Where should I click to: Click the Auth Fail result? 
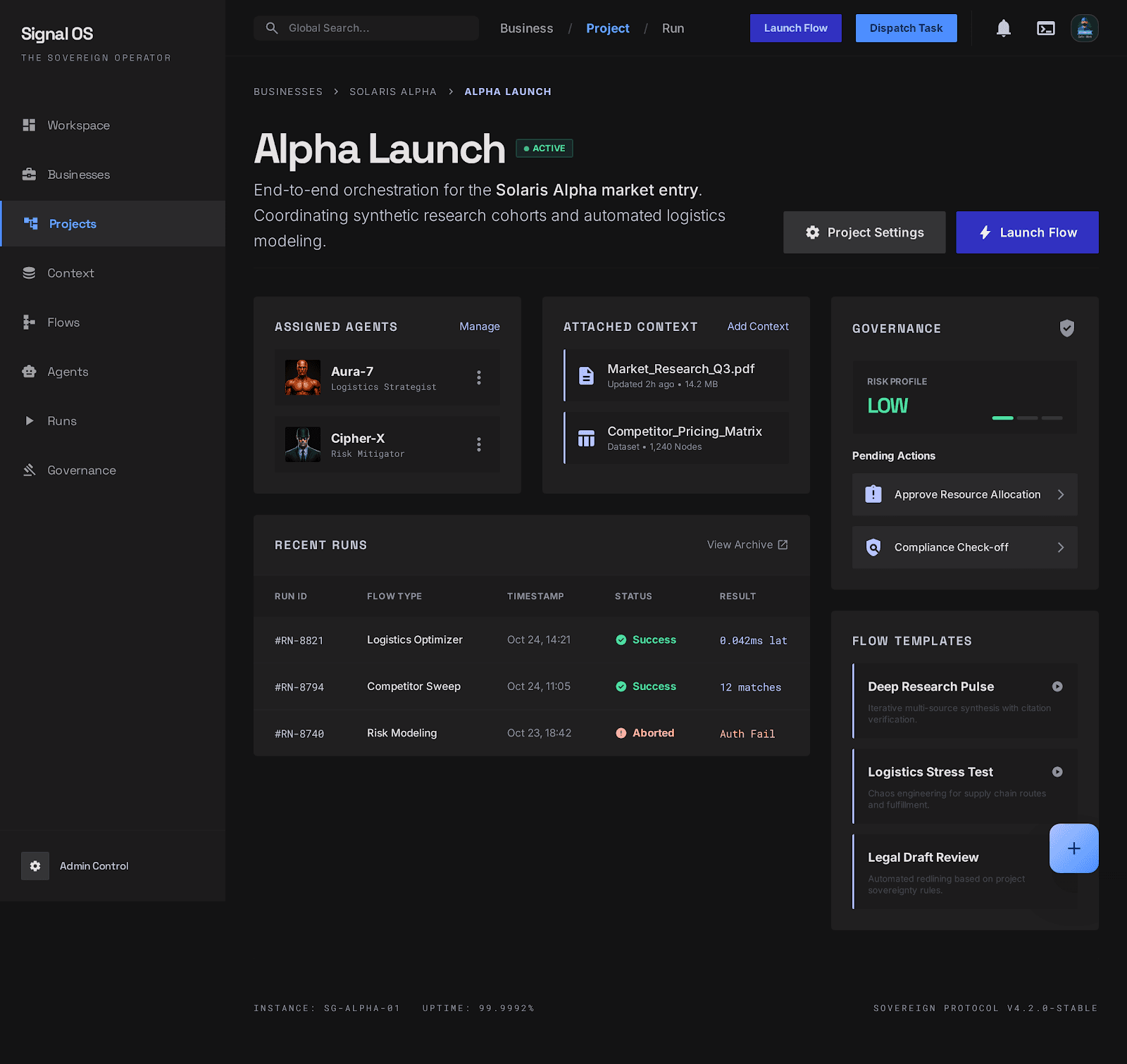747,734
